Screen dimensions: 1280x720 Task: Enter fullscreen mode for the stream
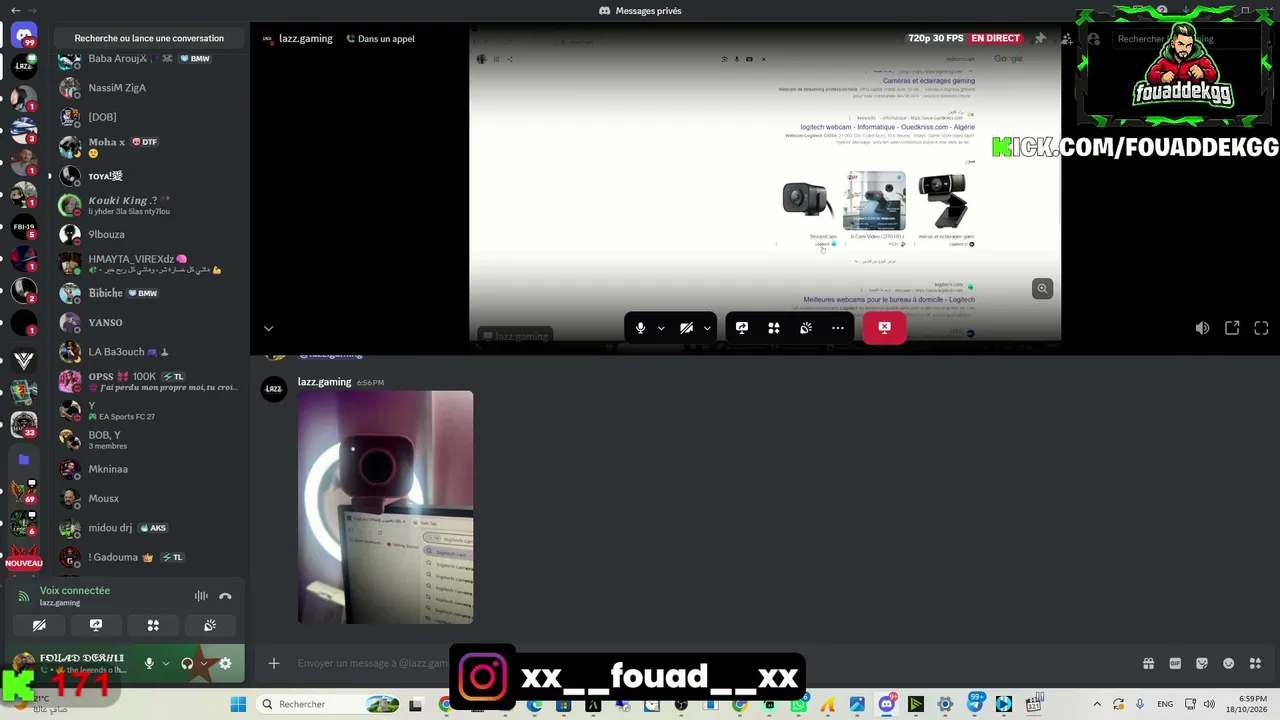[x=1261, y=328]
